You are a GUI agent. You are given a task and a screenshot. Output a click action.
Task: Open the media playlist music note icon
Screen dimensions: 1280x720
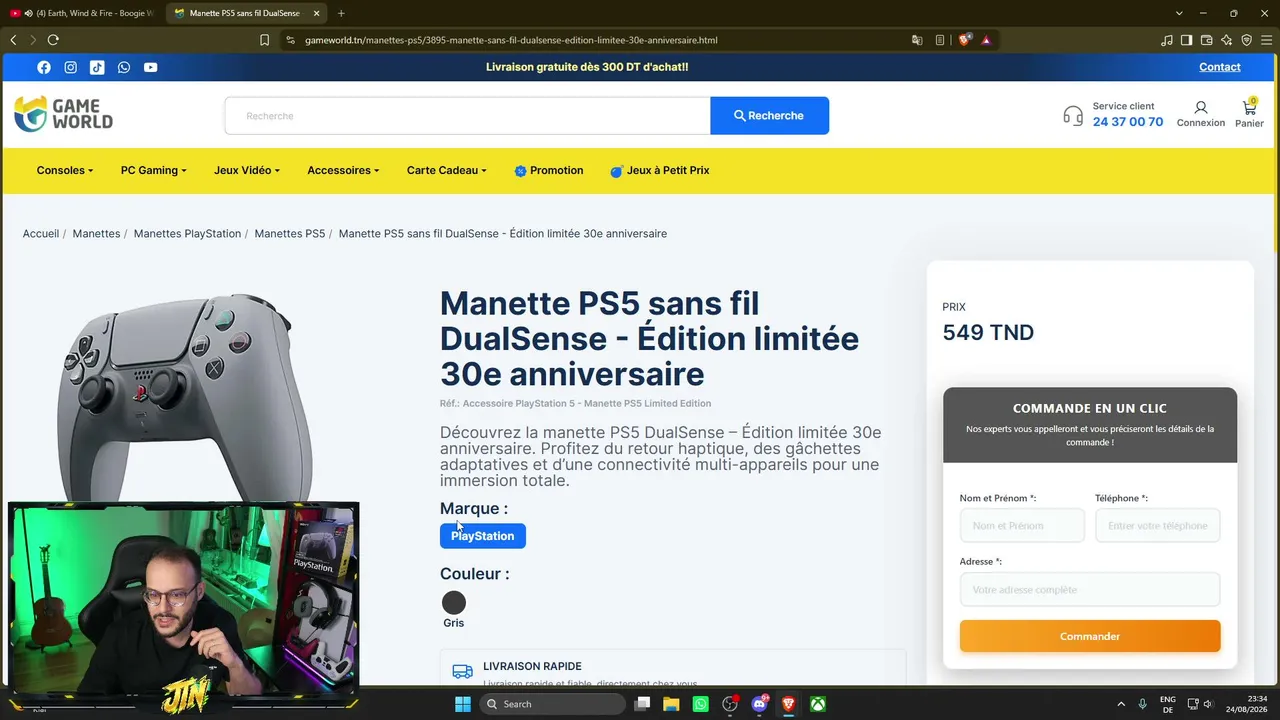pos(1167,40)
